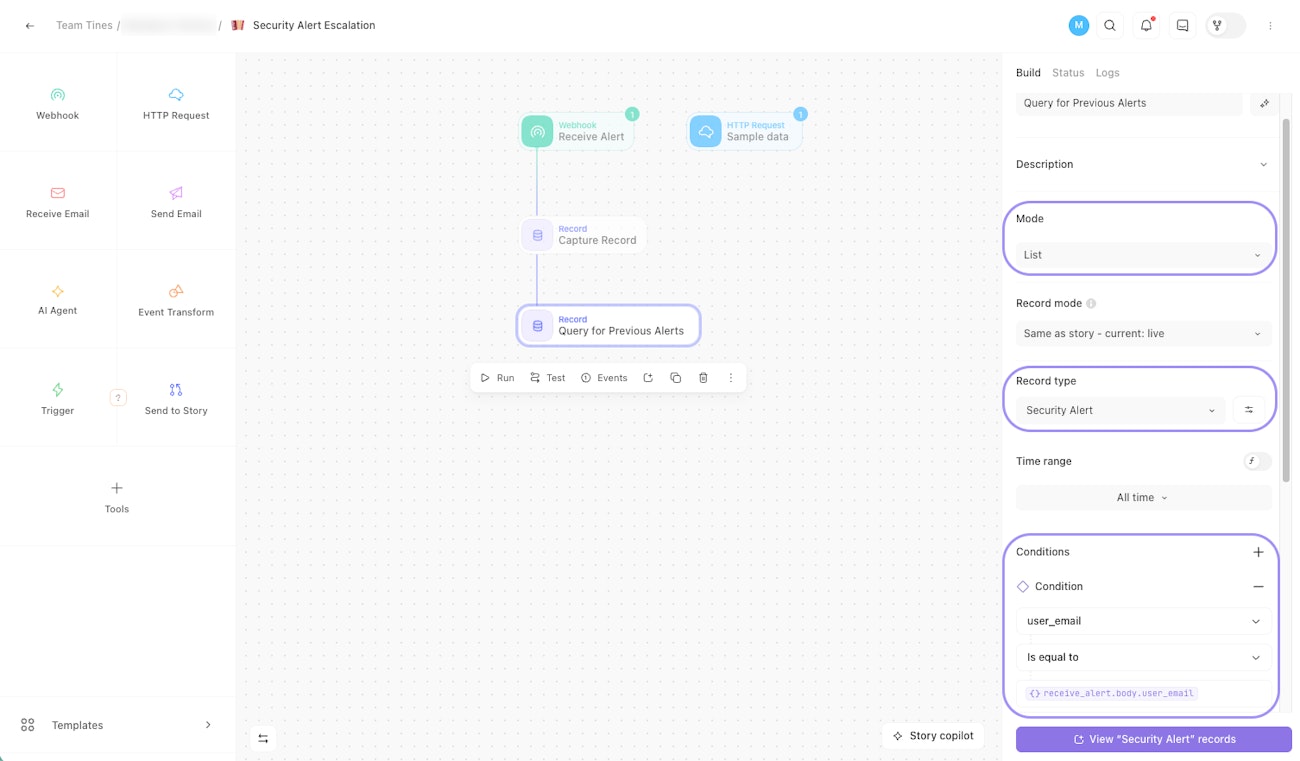Select the Query for Previous Alerts node
This screenshot has height=761, width=1300.
[608, 326]
